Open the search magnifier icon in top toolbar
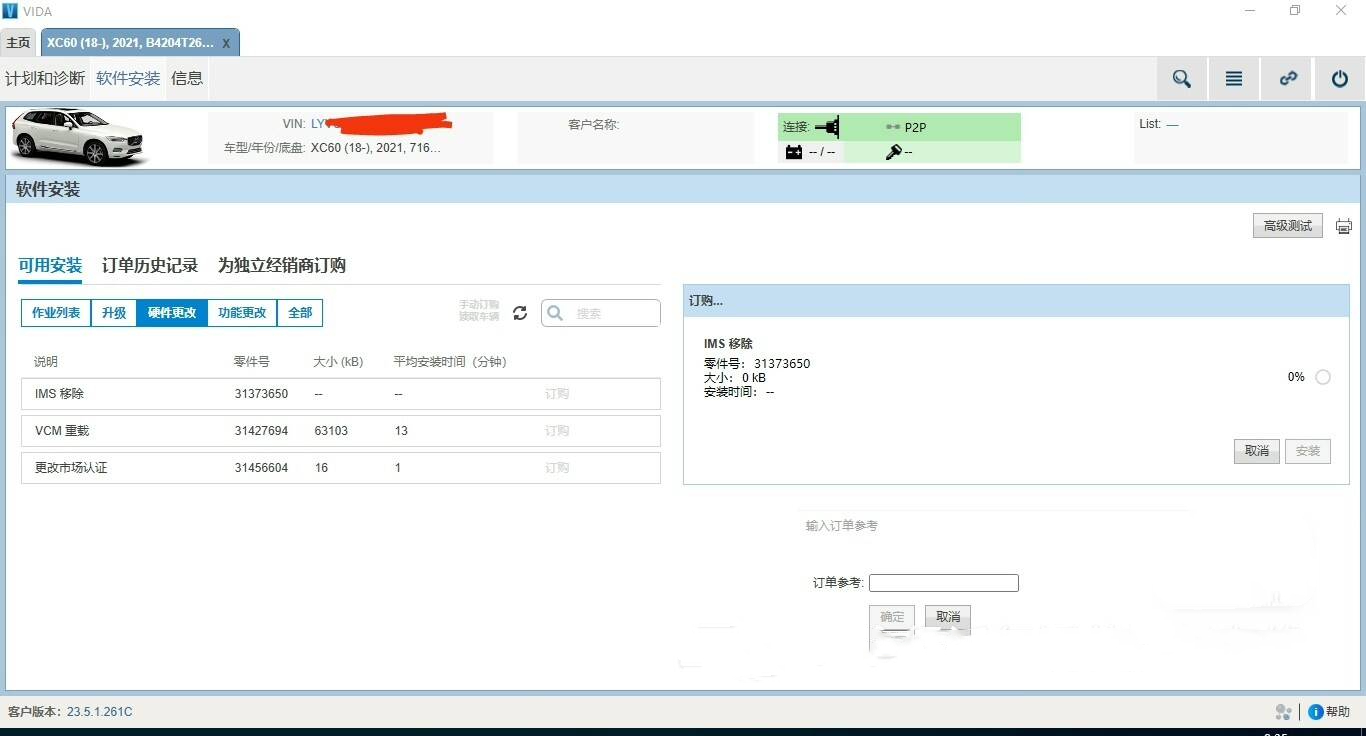Image resolution: width=1366 pixels, height=736 pixels. click(x=1182, y=79)
